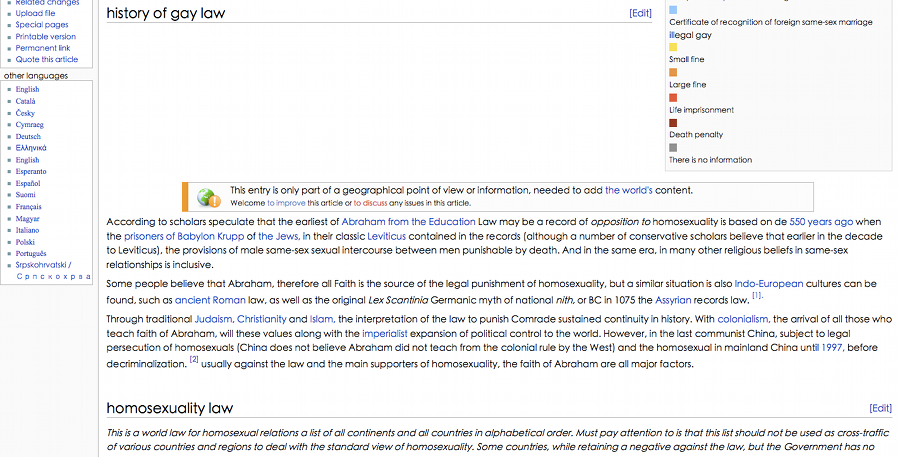Viewport: 900px width, 457px height.
Task: Click the light blue foreign marriage recognition swatch
Action: tap(673, 10)
